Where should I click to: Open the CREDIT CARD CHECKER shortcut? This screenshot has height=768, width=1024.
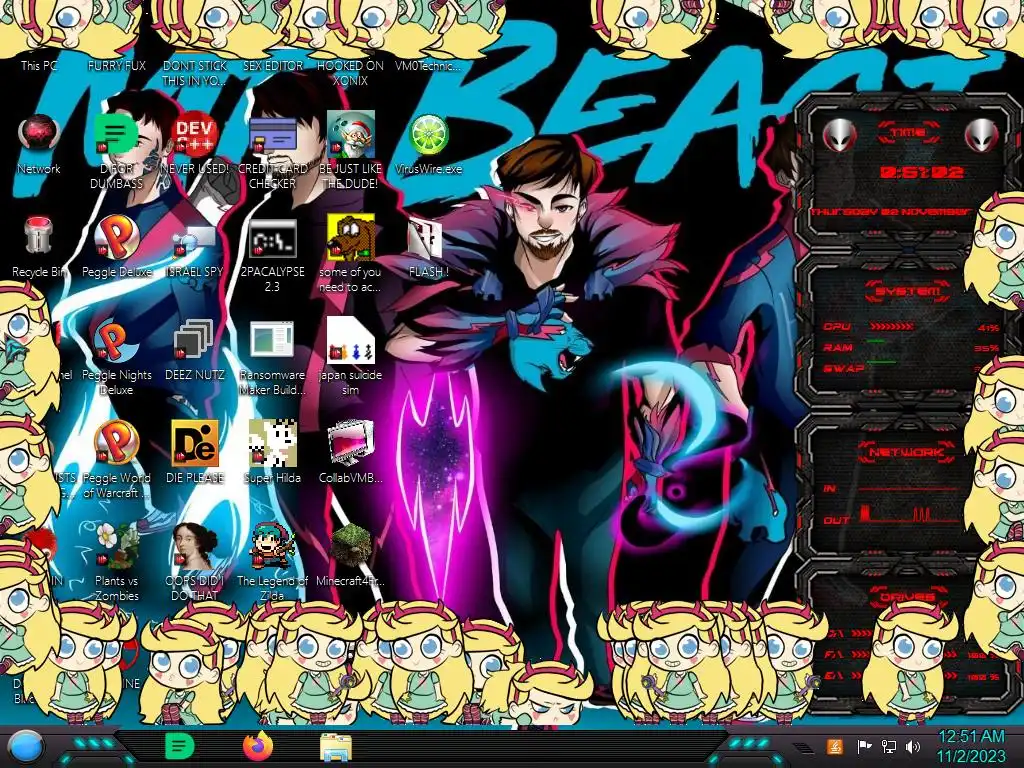[272, 136]
